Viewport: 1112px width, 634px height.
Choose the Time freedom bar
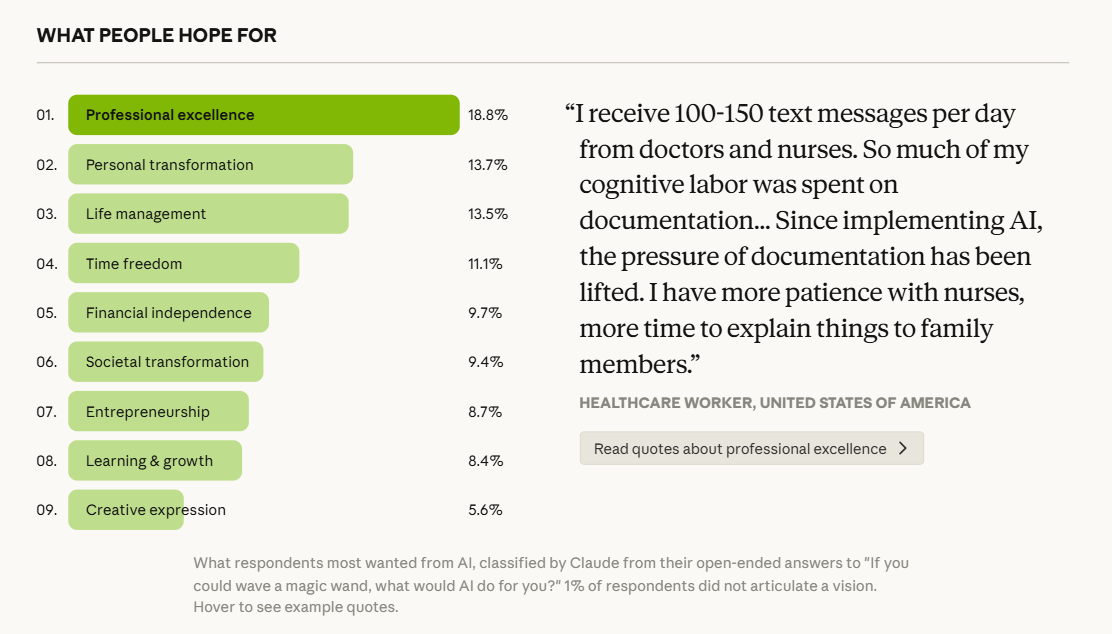click(183, 264)
